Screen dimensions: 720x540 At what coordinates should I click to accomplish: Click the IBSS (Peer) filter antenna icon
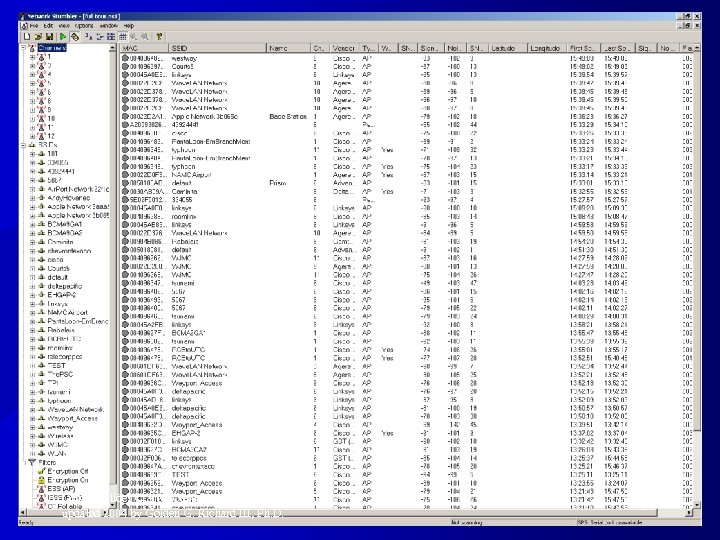(x=41, y=498)
